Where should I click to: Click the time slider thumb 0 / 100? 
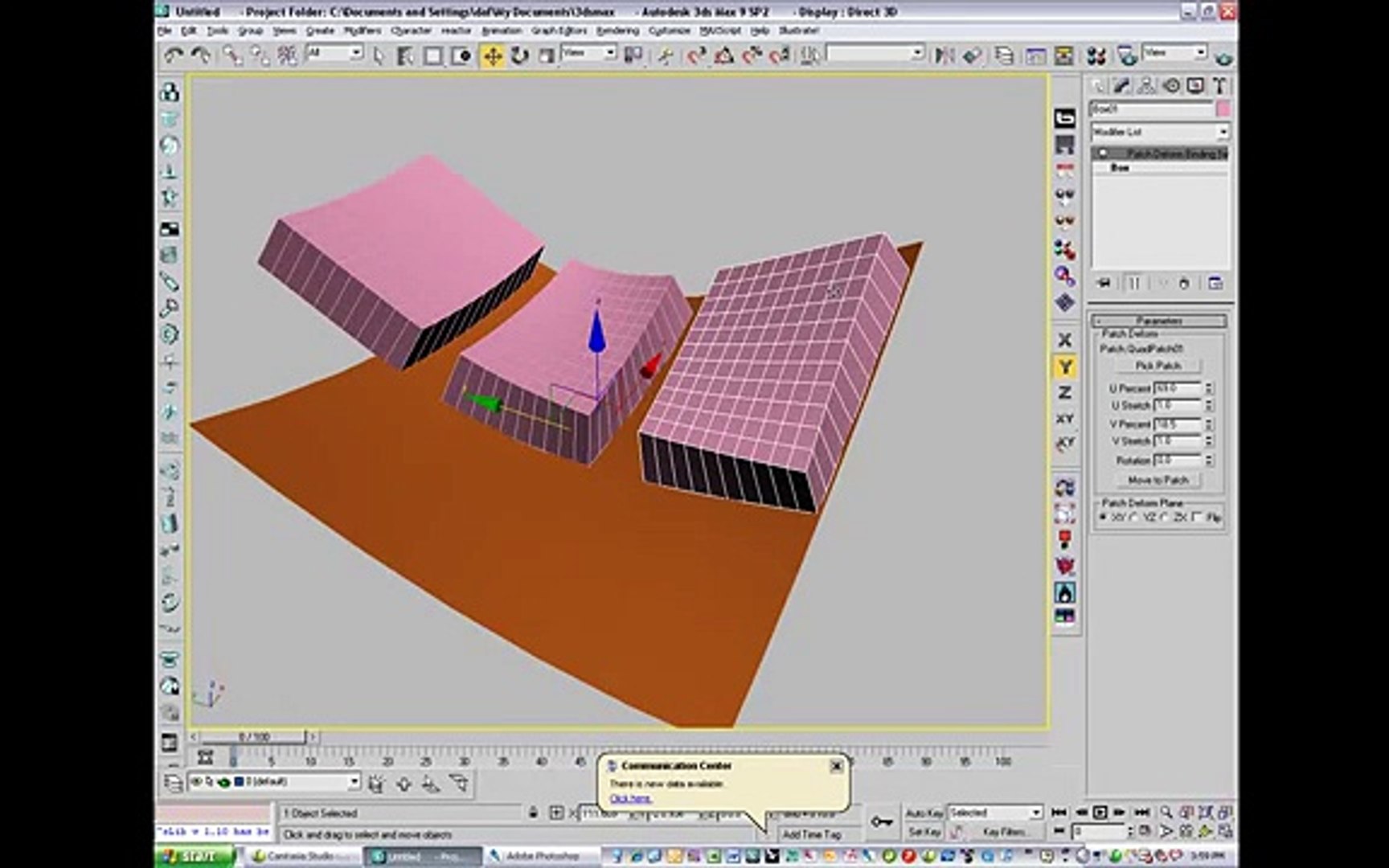253,736
